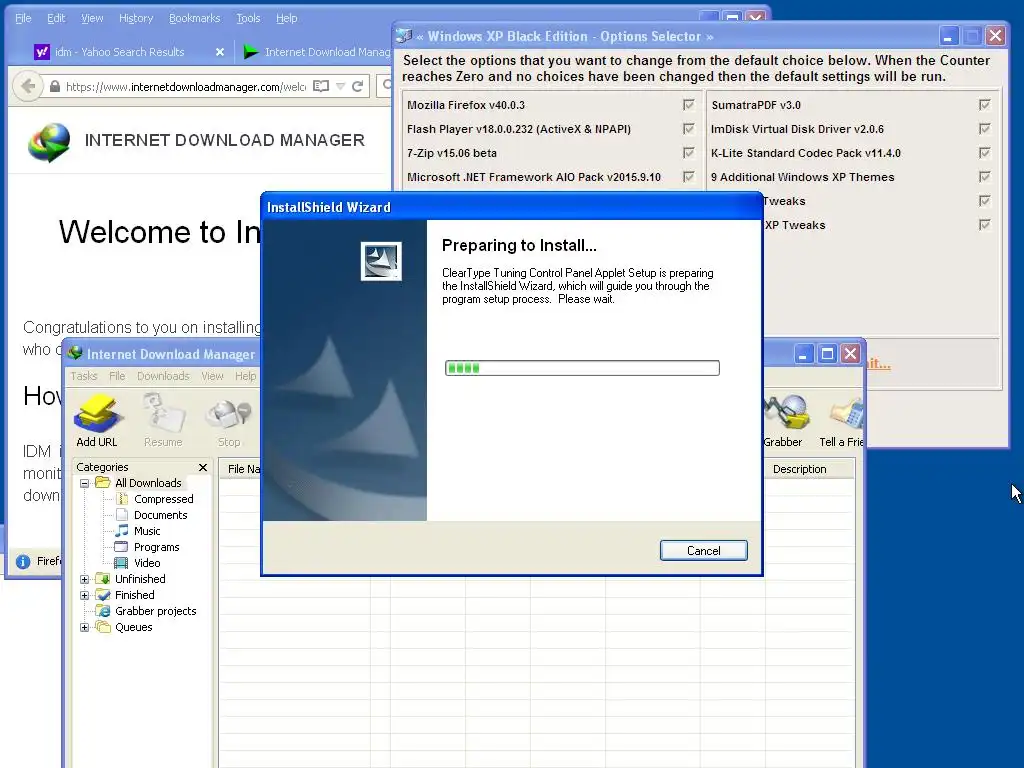Select All Downloads folder
Viewport: 1024px width, 768px height.
tap(148, 483)
